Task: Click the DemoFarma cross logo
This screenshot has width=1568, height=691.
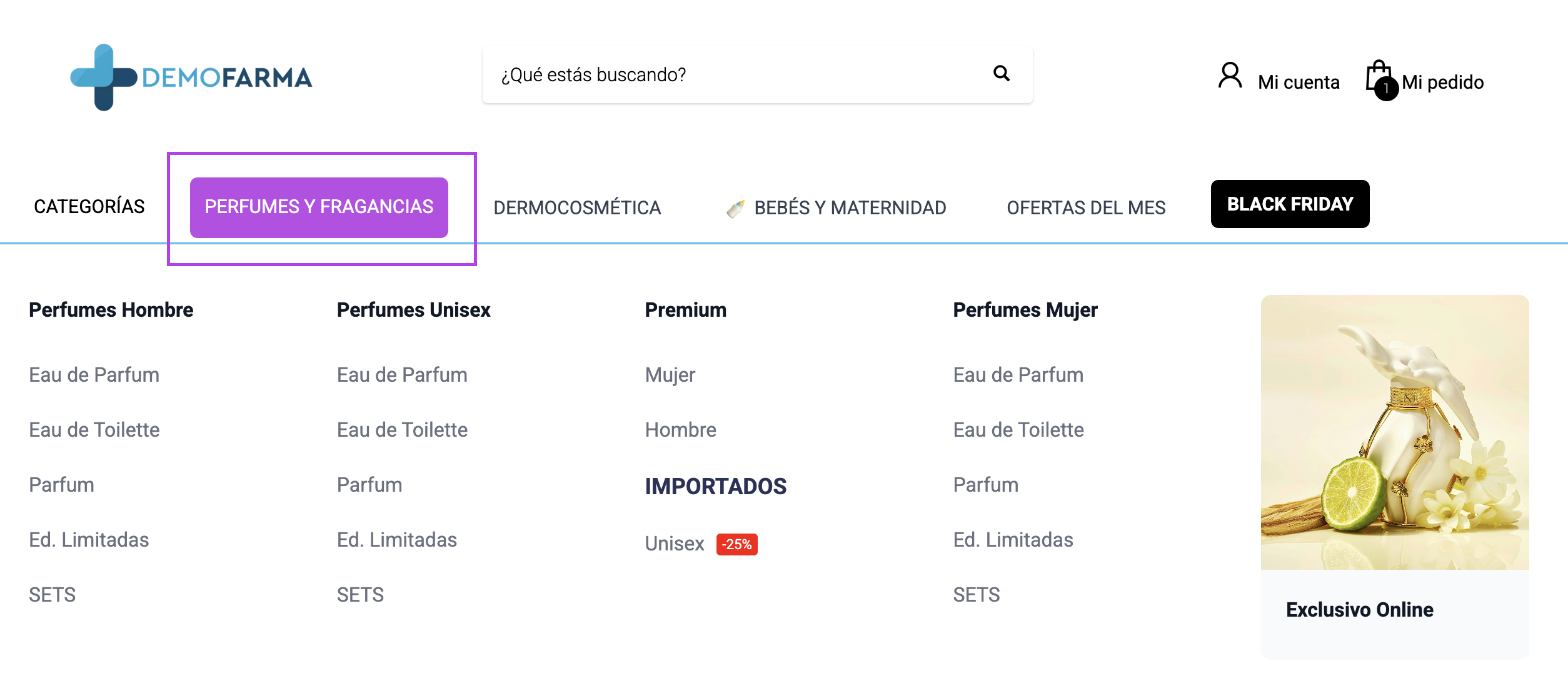Action: pyautogui.click(x=104, y=77)
